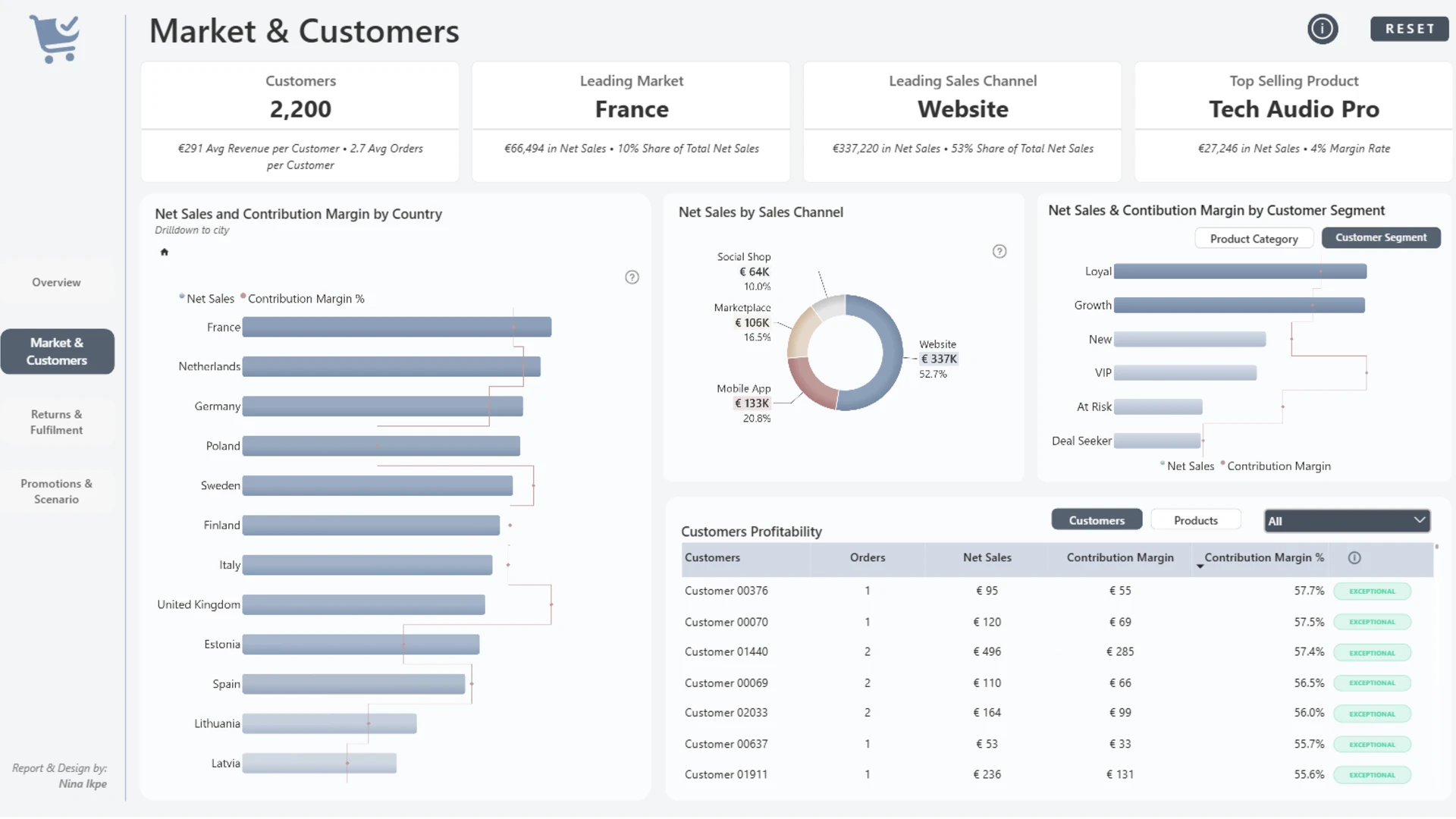This screenshot has width=1456, height=819.
Task: Select the Customer 00376 row
Action: click(1057, 591)
